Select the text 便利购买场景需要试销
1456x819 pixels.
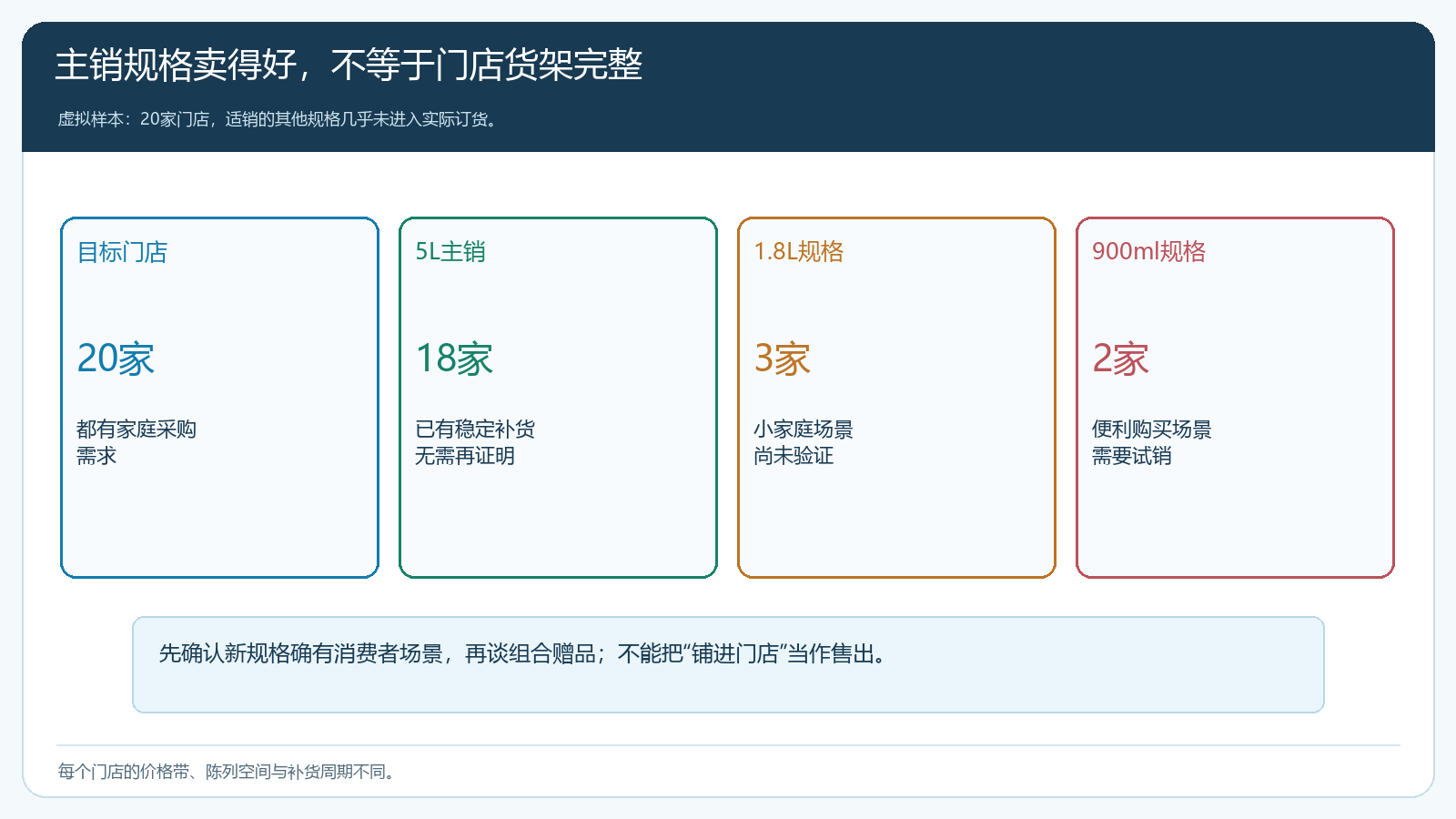[1152, 442]
